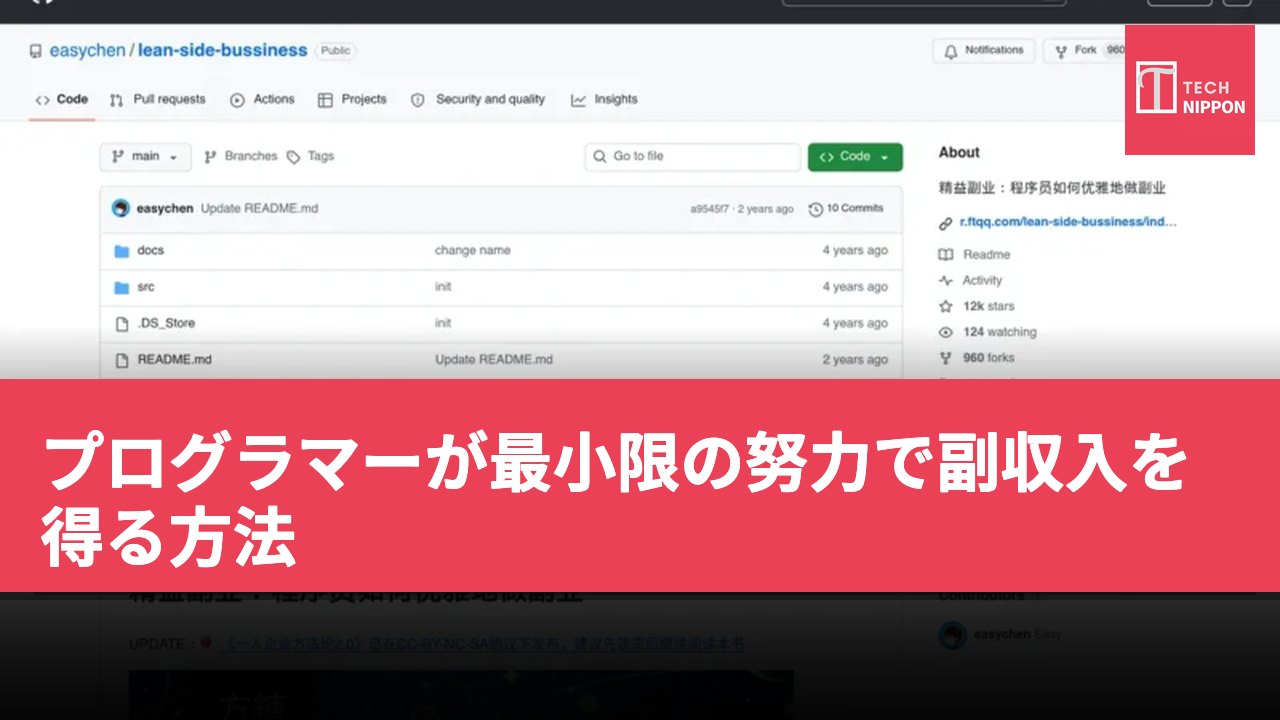Open the README.md file name

point(174,360)
